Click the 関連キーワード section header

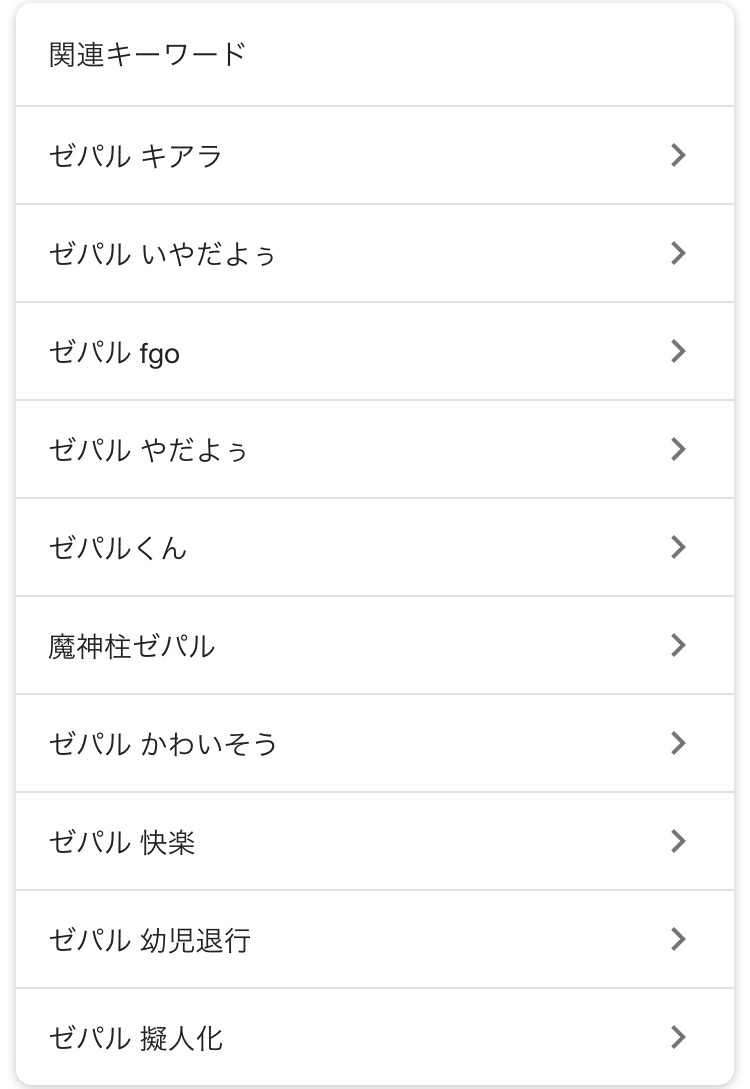[147, 54]
